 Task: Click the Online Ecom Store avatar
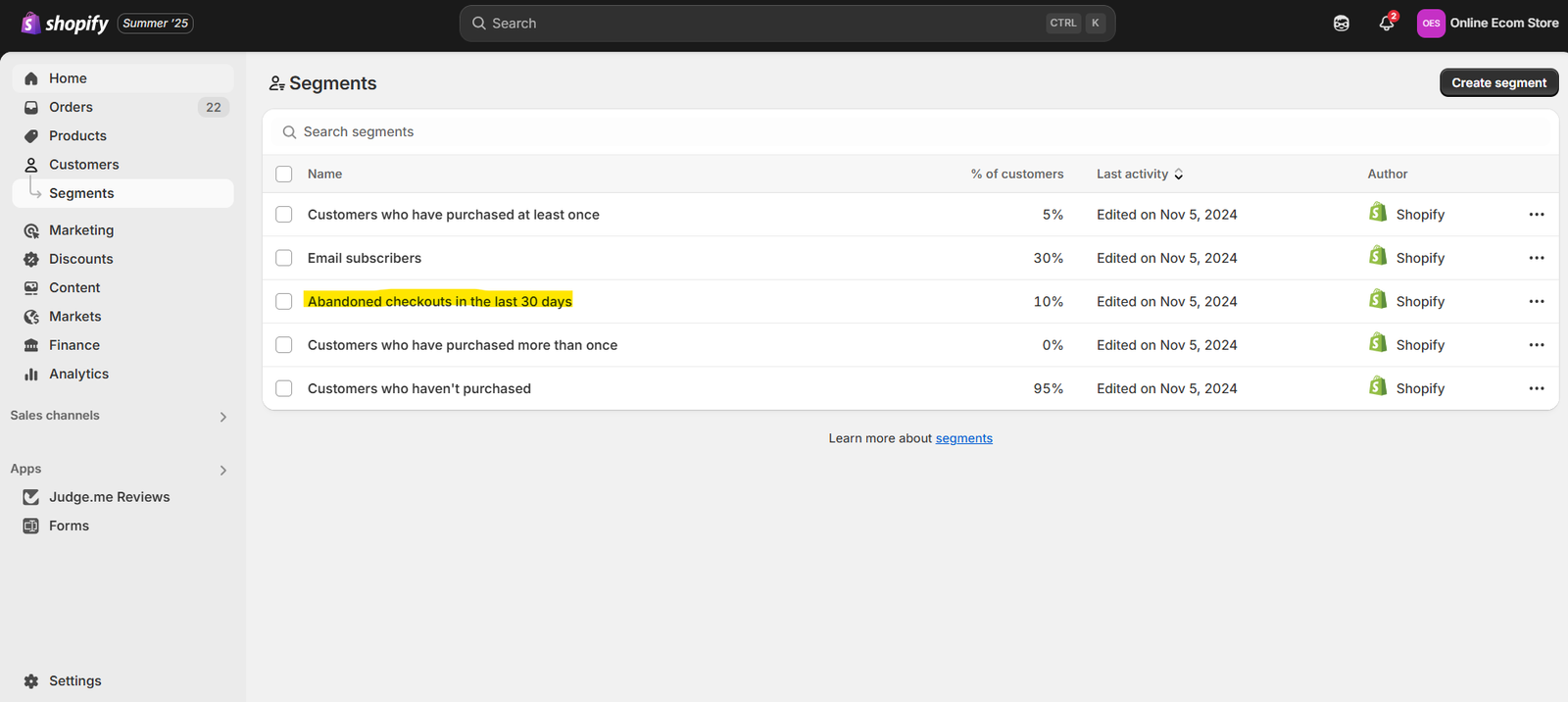[x=1431, y=24]
